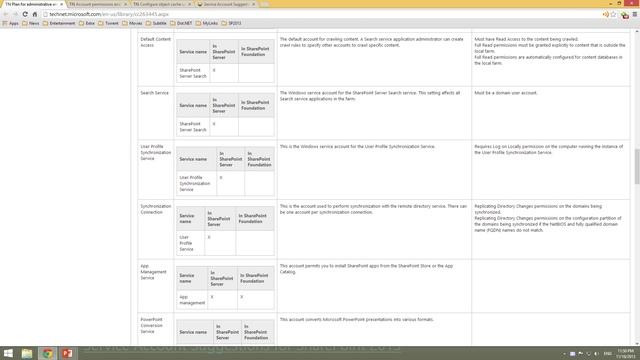Open the Torrent bookmarks folder
This screenshot has height=360, width=640.
pyautogui.click(x=108, y=23)
